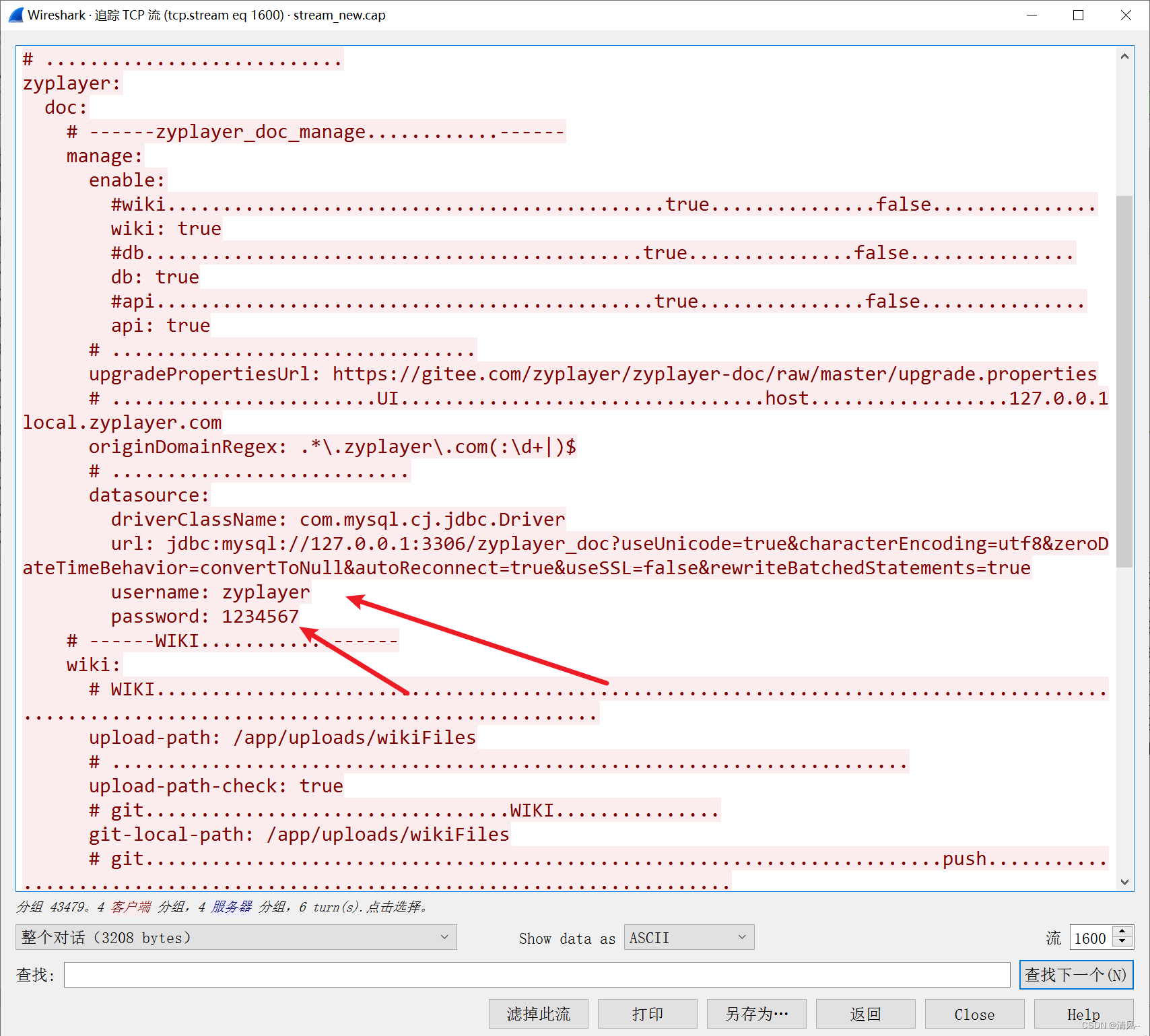Screen dimensions: 1150x1036
Task: Click the 返回 back button
Action: click(x=866, y=1014)
